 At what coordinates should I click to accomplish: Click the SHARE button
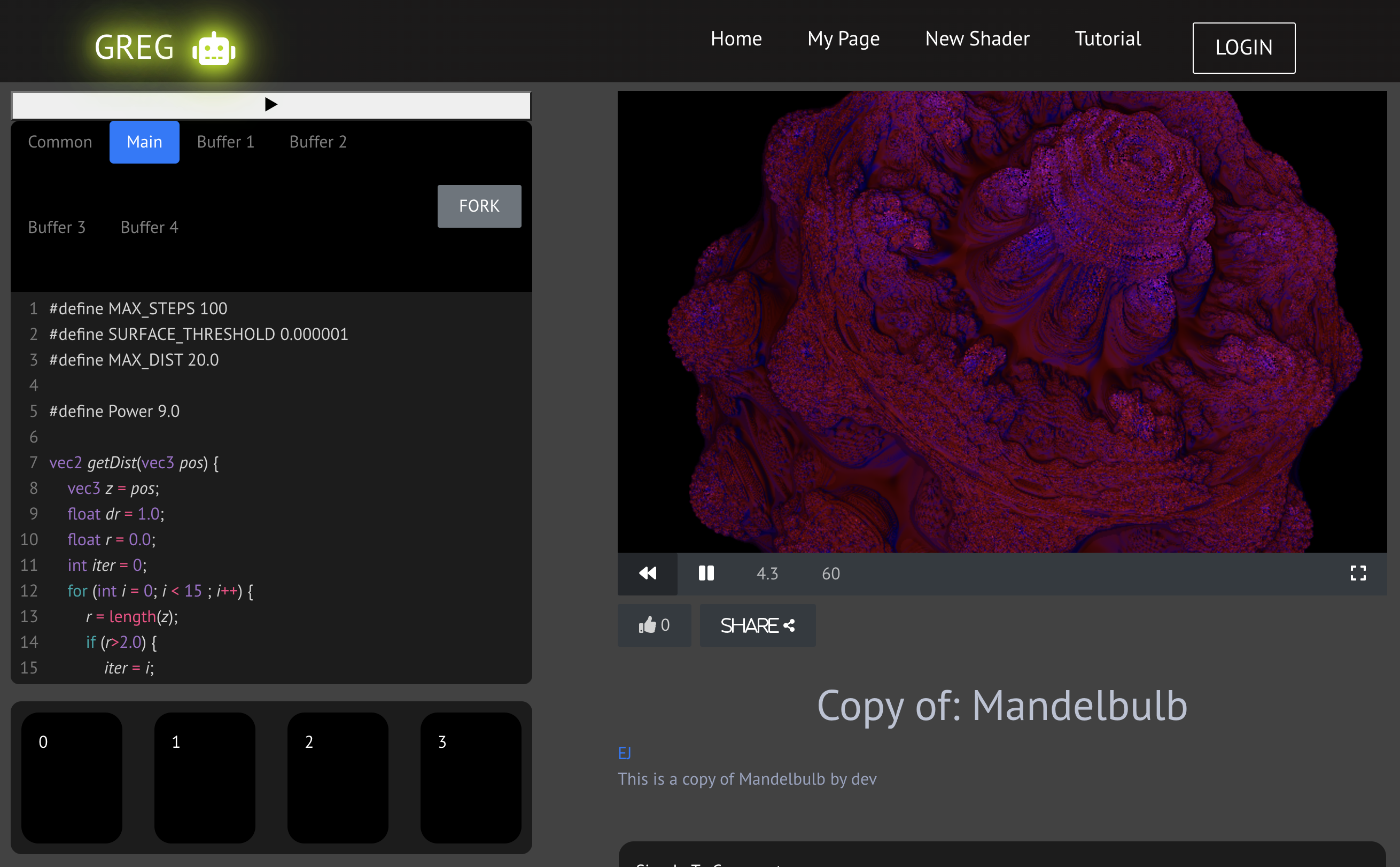coord(757,625)
